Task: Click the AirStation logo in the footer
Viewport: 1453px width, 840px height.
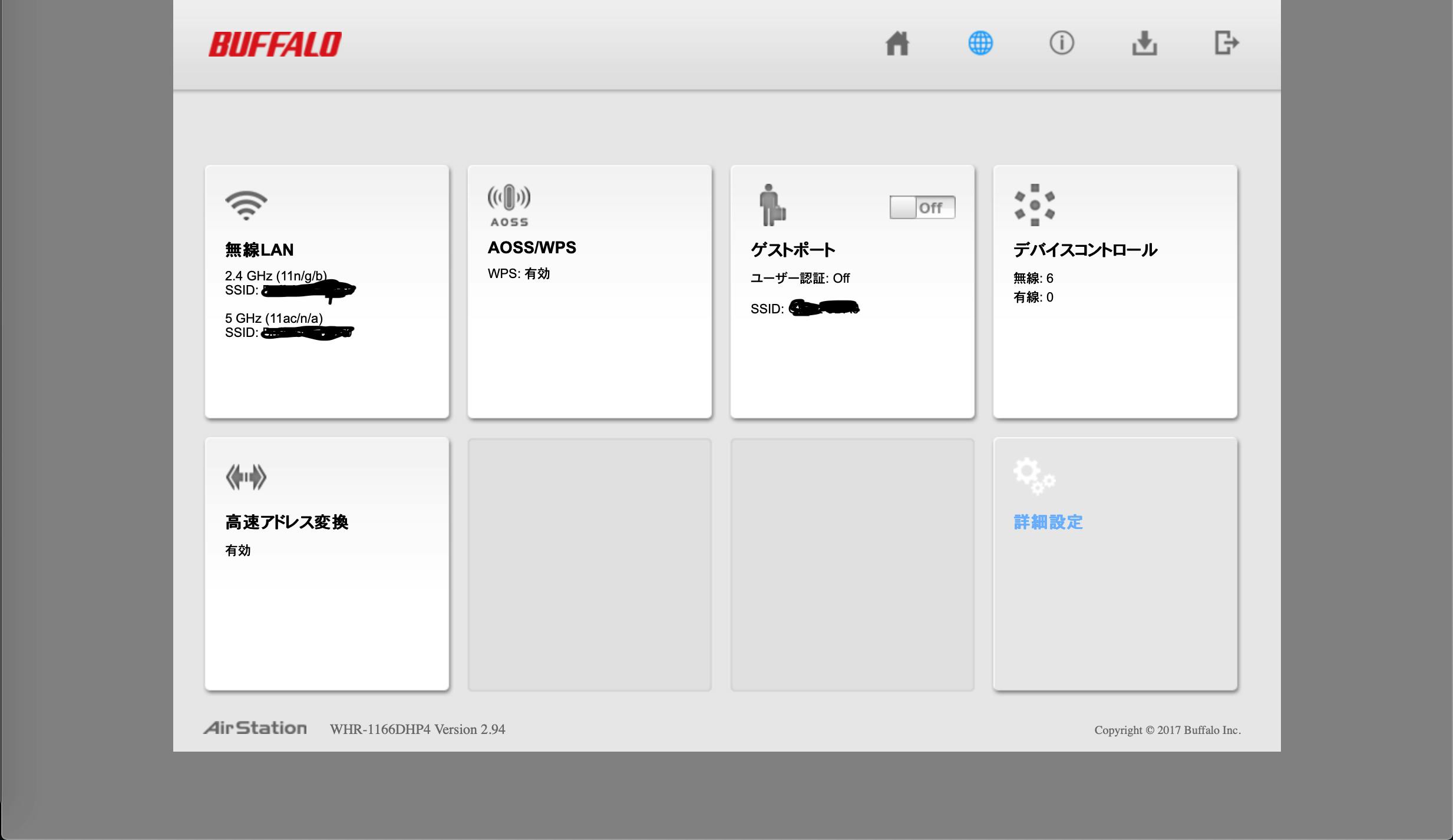Action: (256, 729)
